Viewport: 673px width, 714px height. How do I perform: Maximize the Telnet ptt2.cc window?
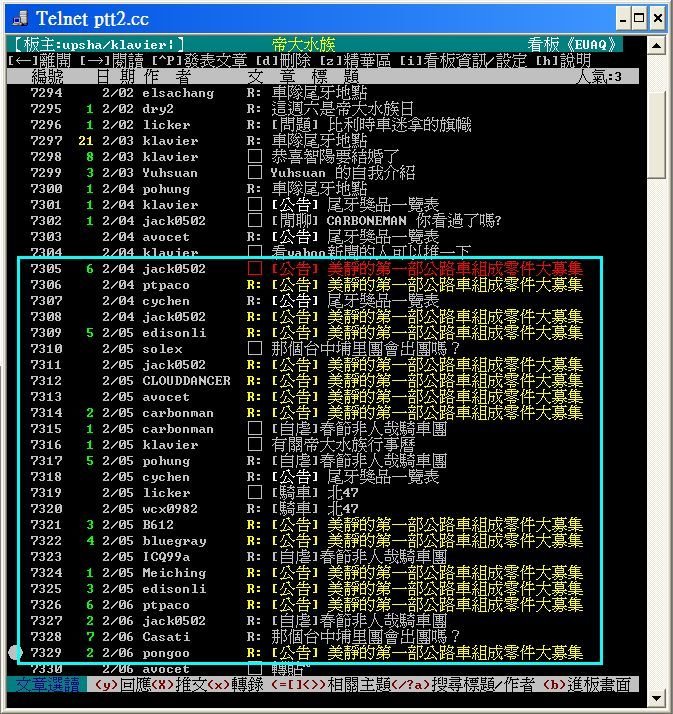click(x=639, y=19)
